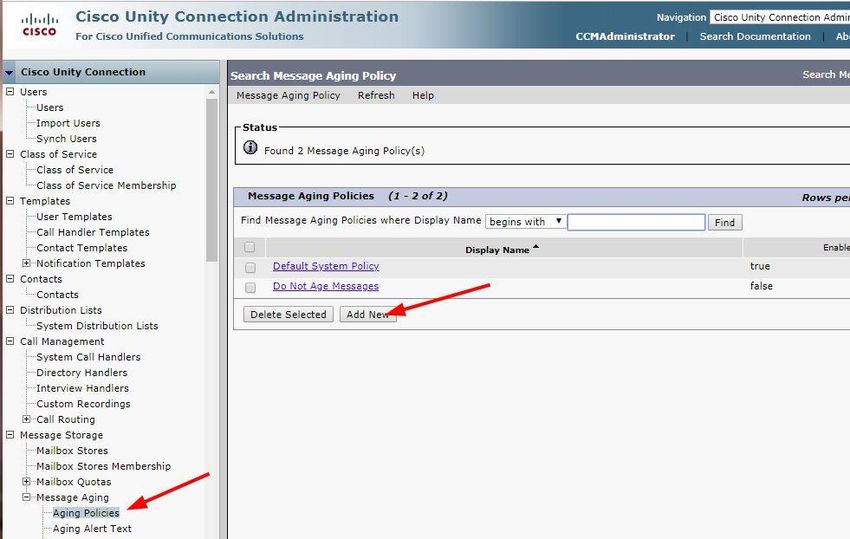Collapse the Message Aging node
This screenshot has width=850, height=539.
[26, 497]
